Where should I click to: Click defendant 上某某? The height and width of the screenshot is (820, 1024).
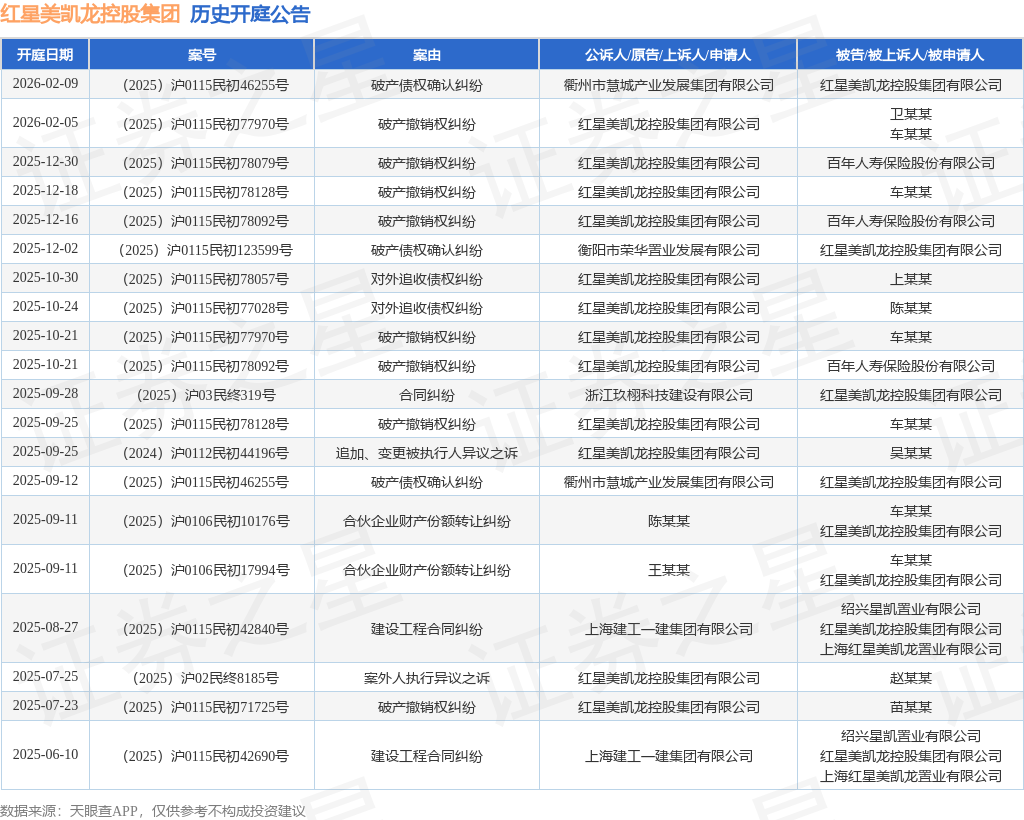tap(910, 279)
